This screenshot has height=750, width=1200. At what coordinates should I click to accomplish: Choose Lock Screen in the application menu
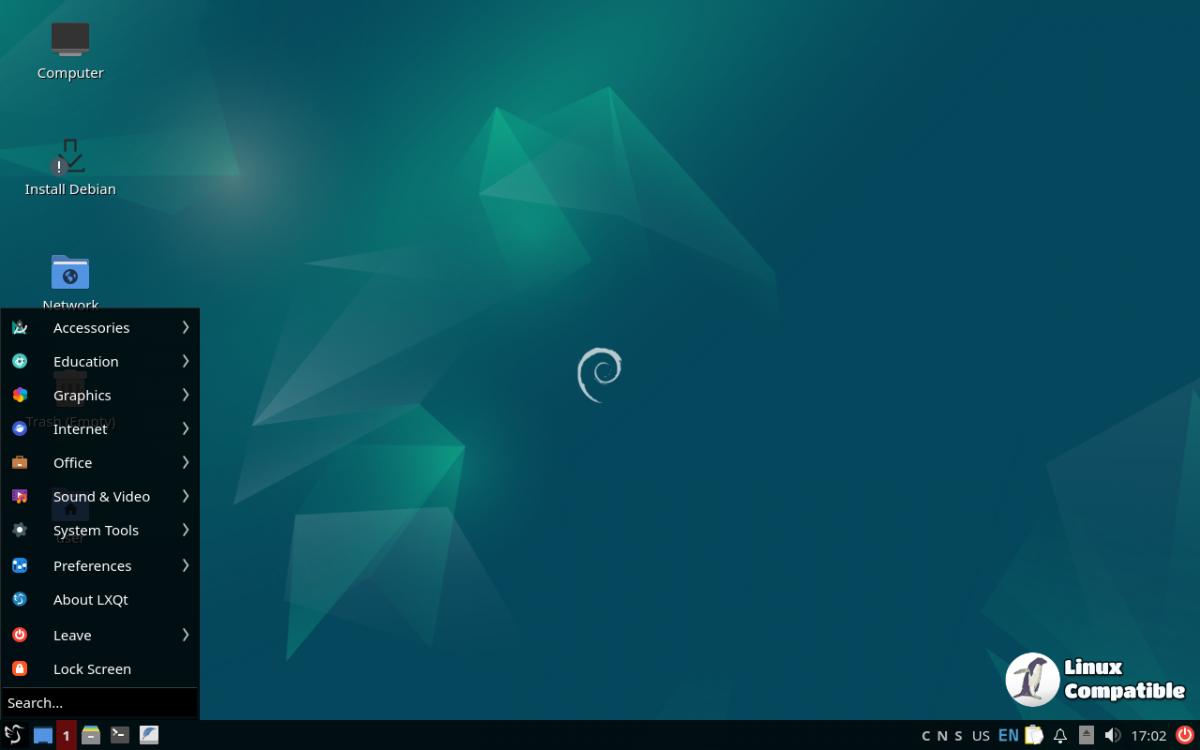coord(91,669)
